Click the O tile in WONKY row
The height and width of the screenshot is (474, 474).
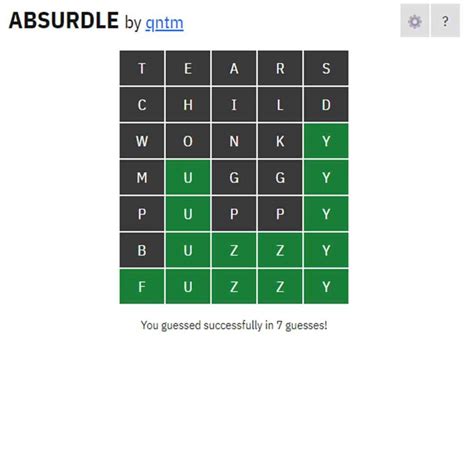pyautogui.click(x=188, y=141)
